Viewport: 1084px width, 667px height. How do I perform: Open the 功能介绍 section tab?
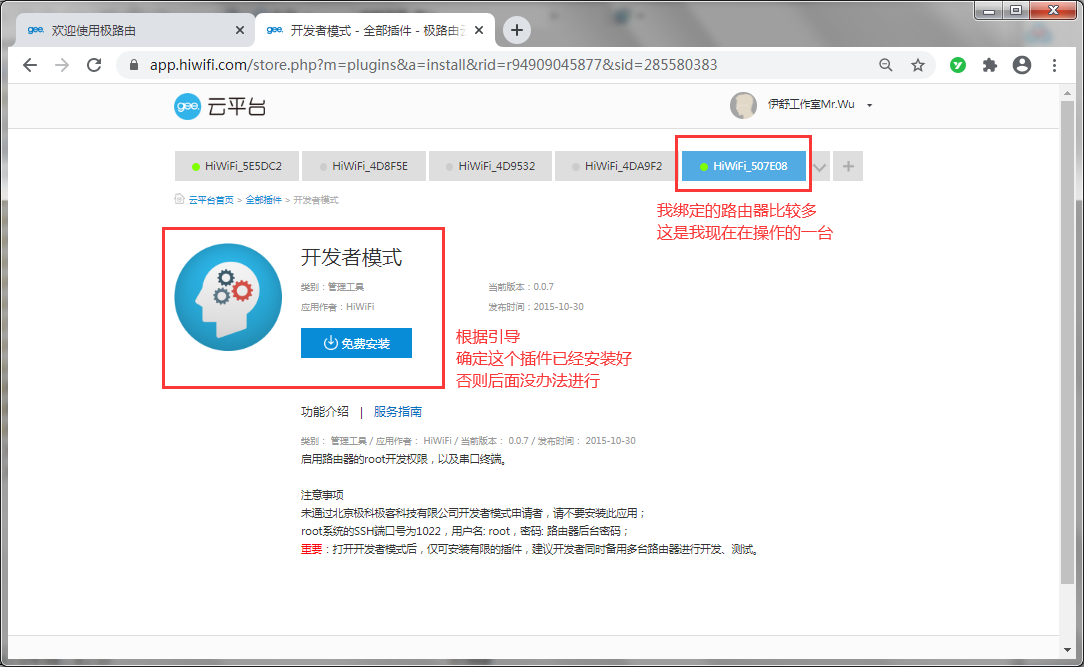pos(325,412)
